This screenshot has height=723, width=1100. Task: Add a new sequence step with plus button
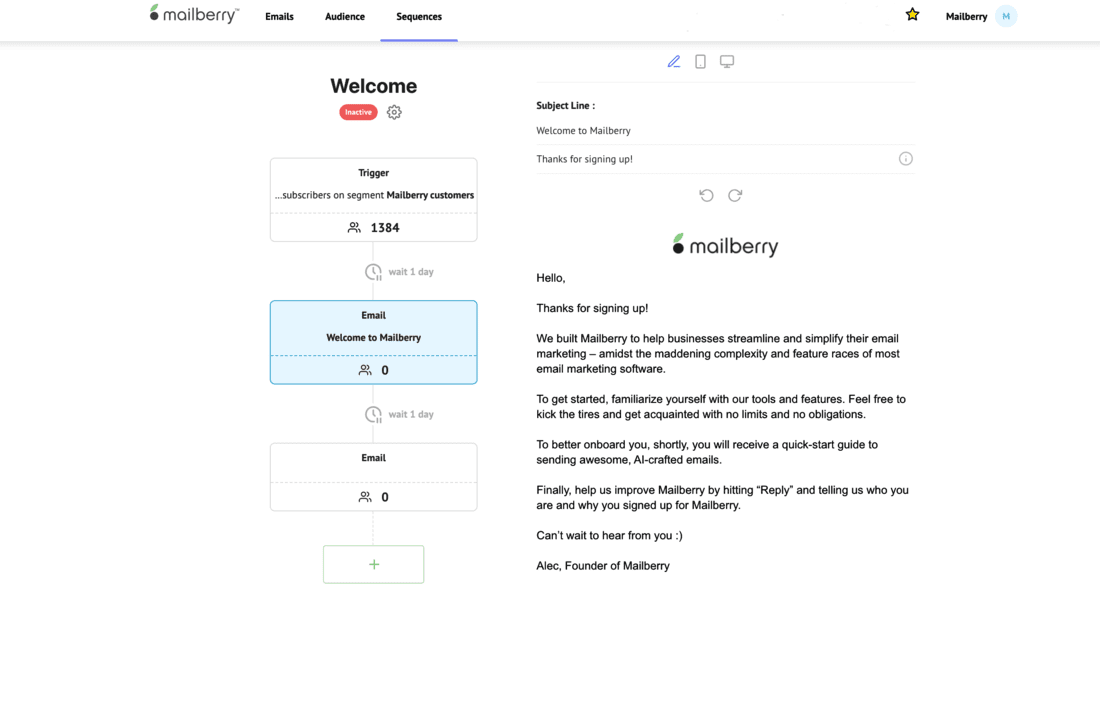(373, 564)
